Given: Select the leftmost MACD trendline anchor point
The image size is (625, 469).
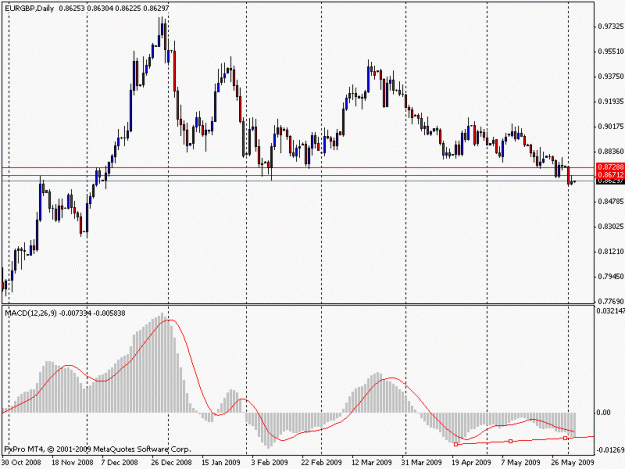Looking at the screenshot, I should click(x=456, y=444).
